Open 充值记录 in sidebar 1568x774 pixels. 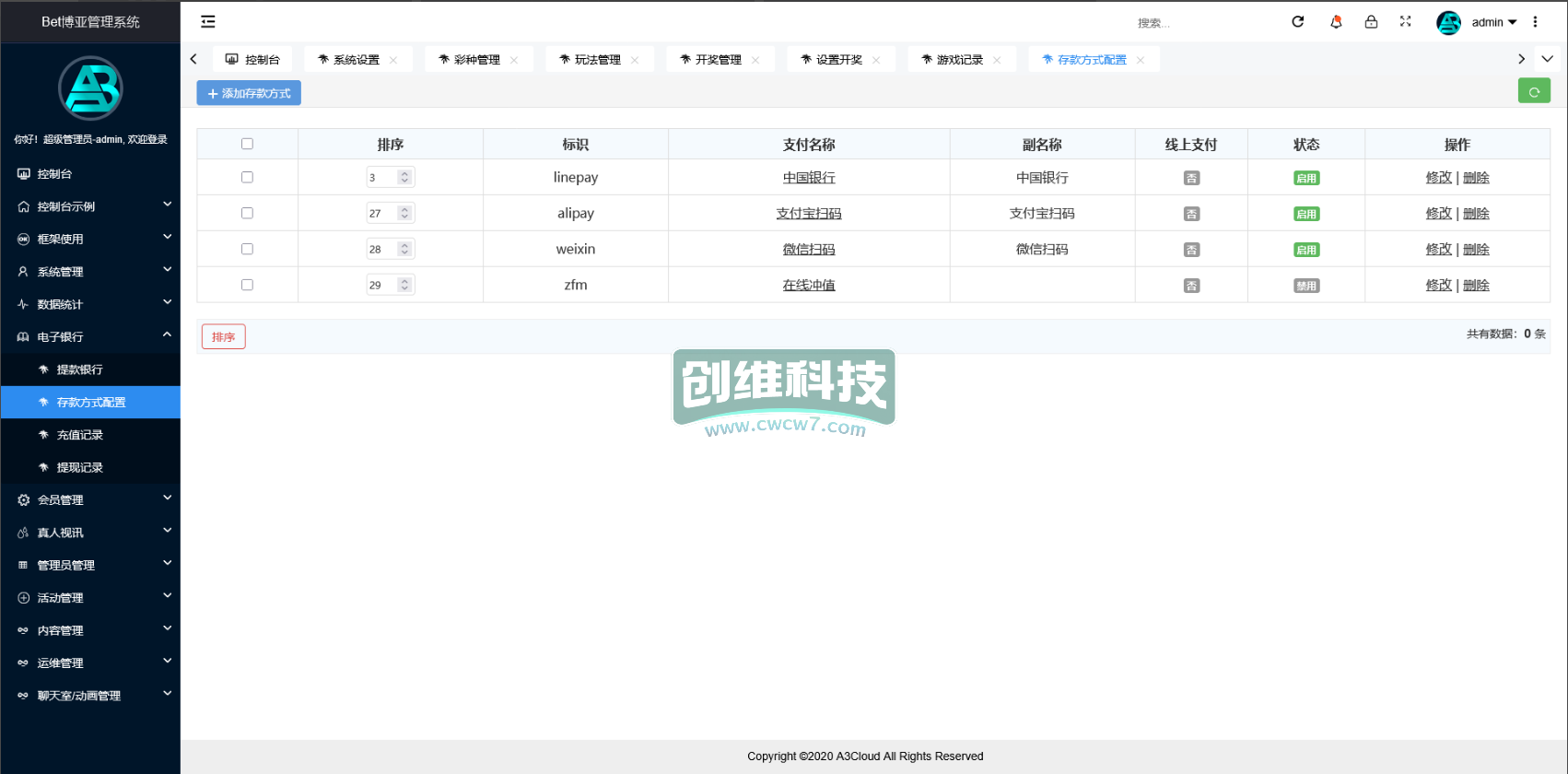90,435
